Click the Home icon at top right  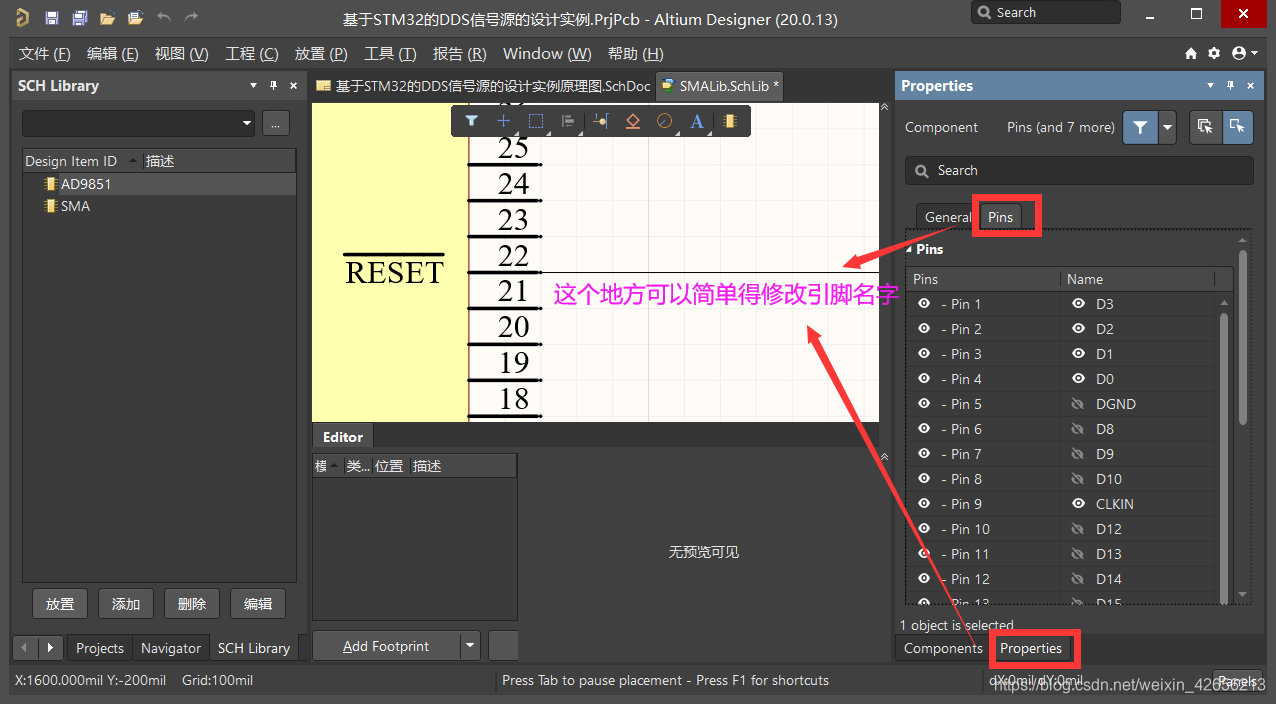point(1191,53)
